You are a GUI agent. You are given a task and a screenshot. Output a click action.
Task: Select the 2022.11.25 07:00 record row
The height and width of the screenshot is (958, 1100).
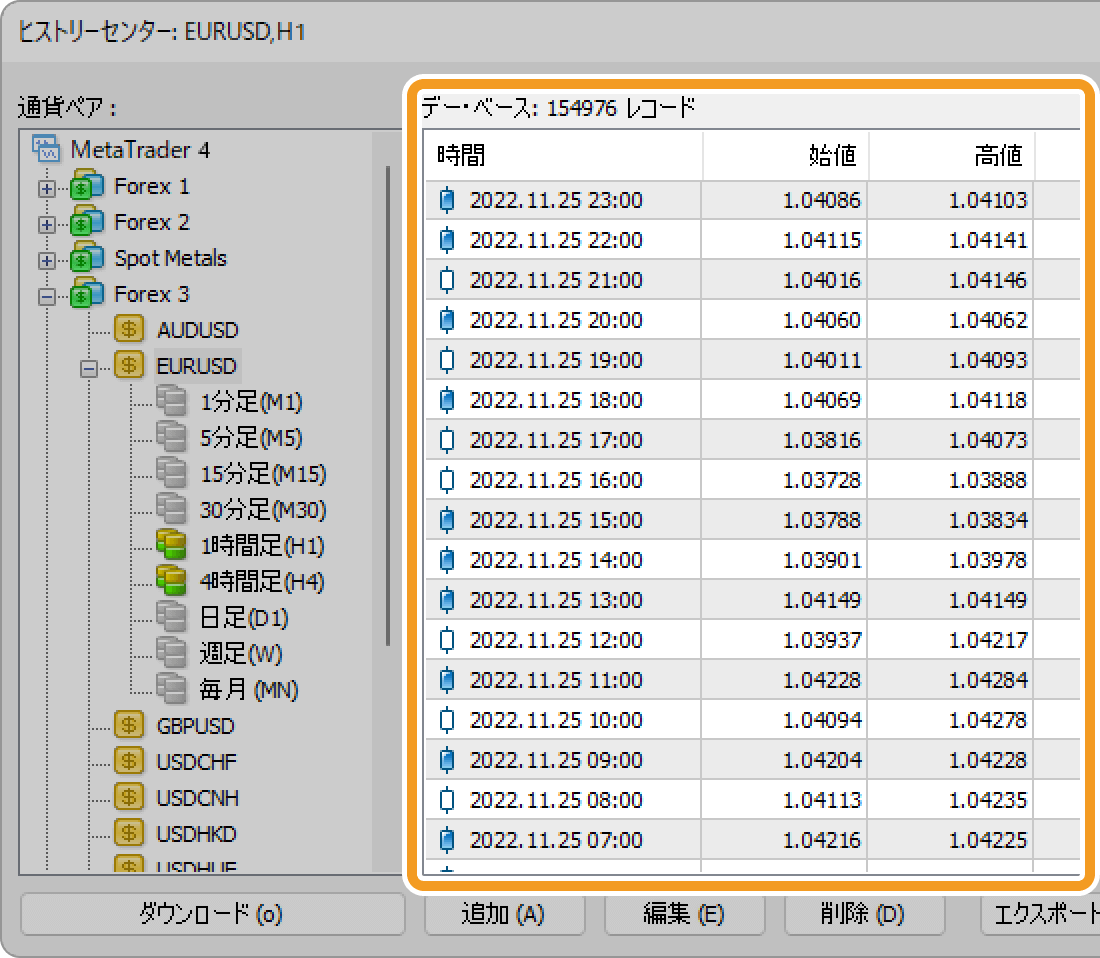pos(752,839)
